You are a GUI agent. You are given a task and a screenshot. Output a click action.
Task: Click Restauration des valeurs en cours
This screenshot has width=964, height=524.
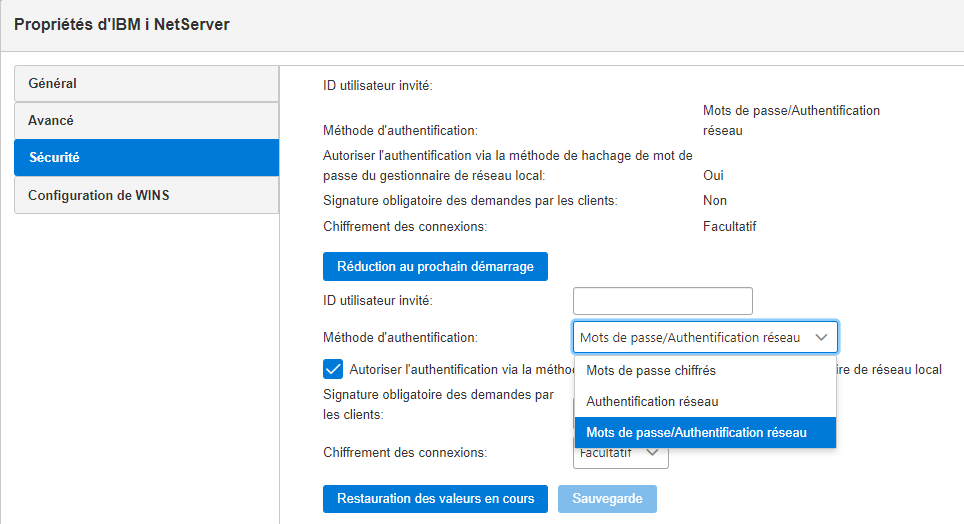click(x=435, y=499)
